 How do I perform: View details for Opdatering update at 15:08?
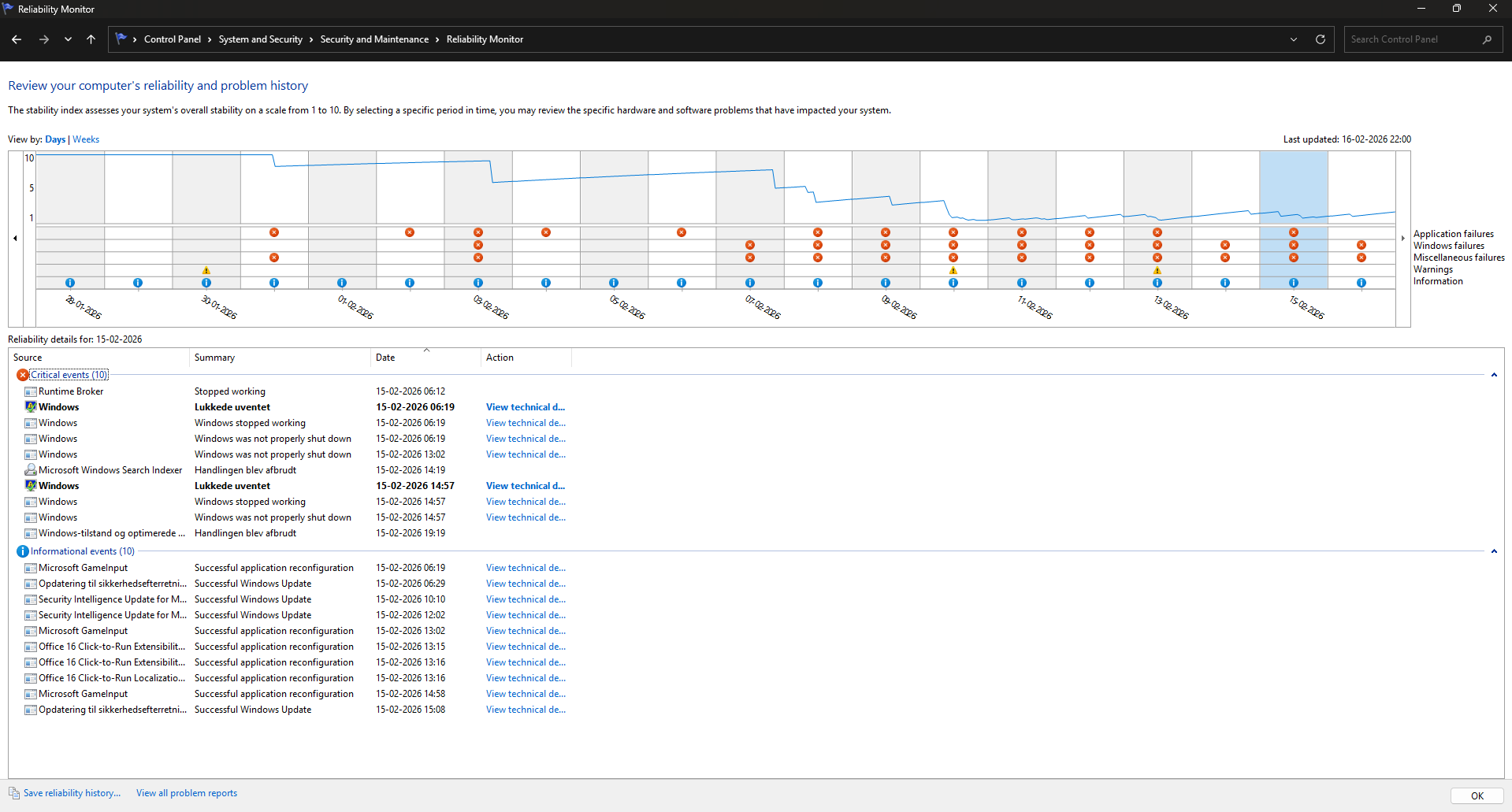[x=526, y=710]
